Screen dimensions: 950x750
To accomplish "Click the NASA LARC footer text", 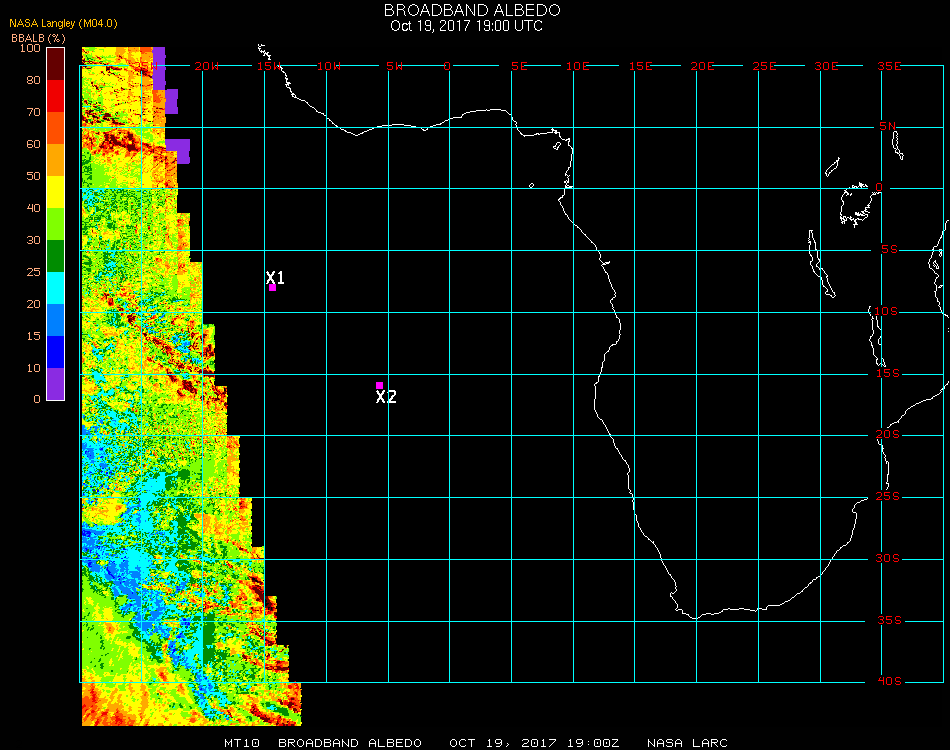I will pyautogui.click(x=687, y=743).
